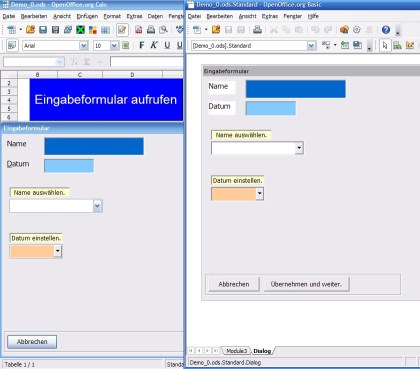Export directly as PDF in Calc

pos(139,30)
